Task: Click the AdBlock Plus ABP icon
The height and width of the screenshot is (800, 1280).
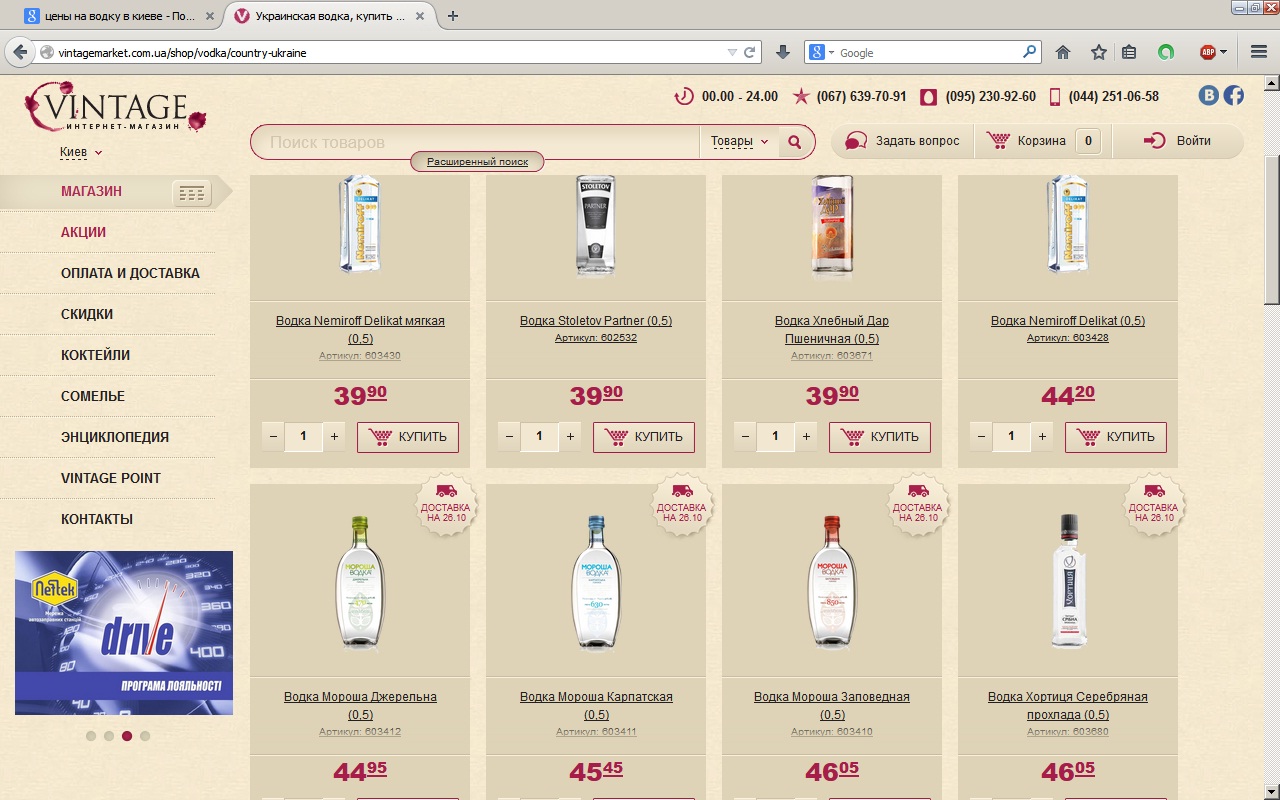Action: point(1208,52)
